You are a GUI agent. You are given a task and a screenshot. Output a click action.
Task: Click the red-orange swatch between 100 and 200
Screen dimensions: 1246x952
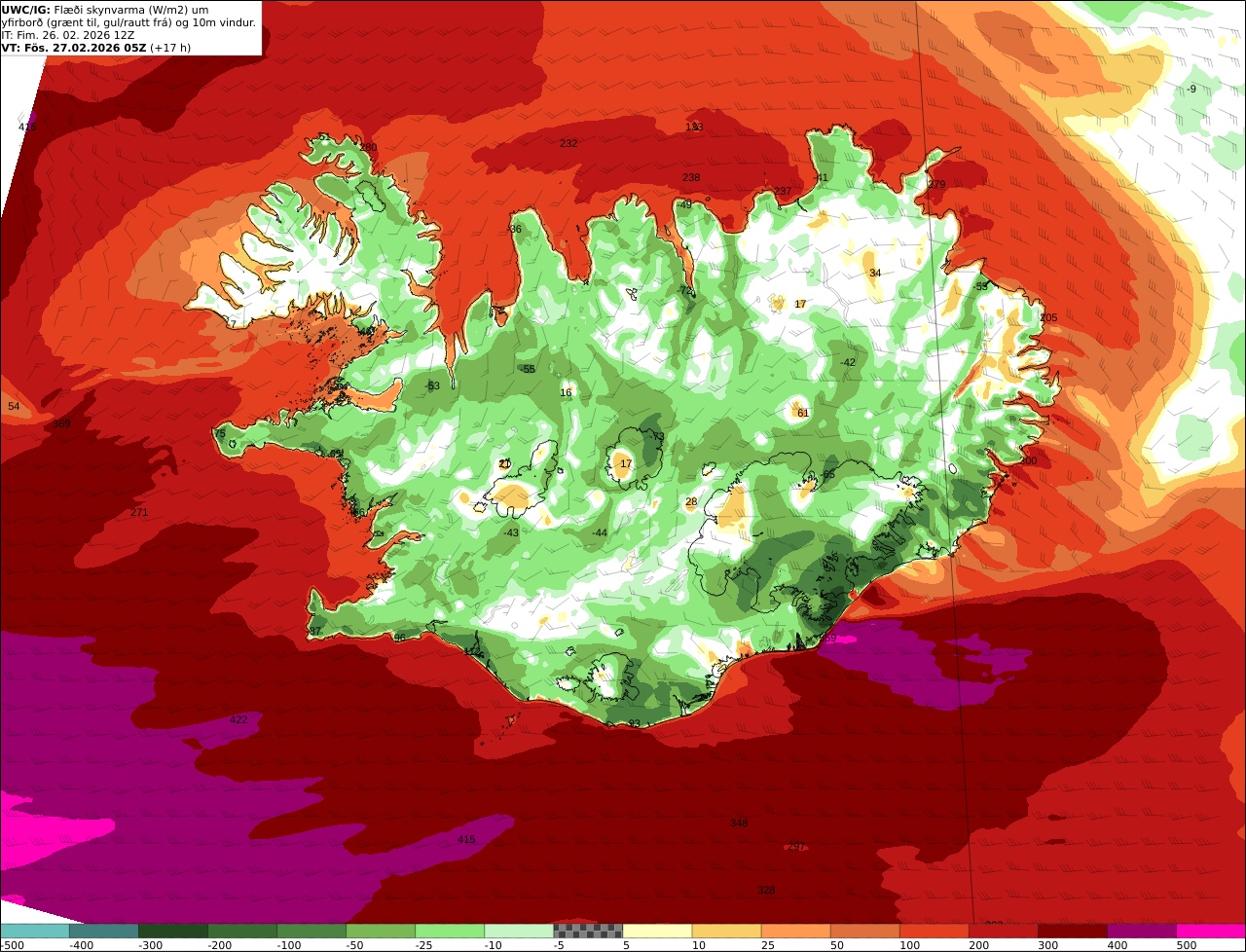point(934,931)
